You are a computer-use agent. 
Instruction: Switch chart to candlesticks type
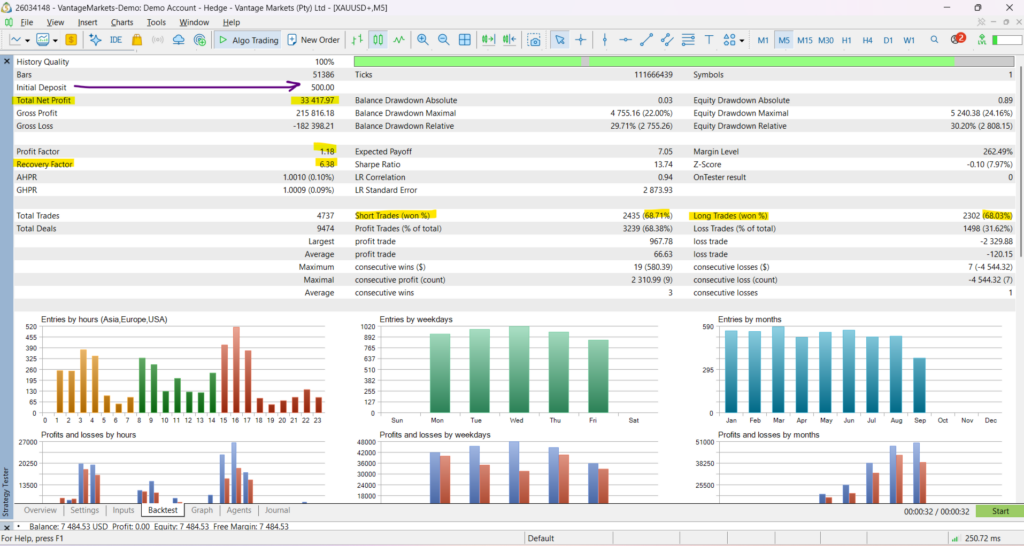(378, 40)
